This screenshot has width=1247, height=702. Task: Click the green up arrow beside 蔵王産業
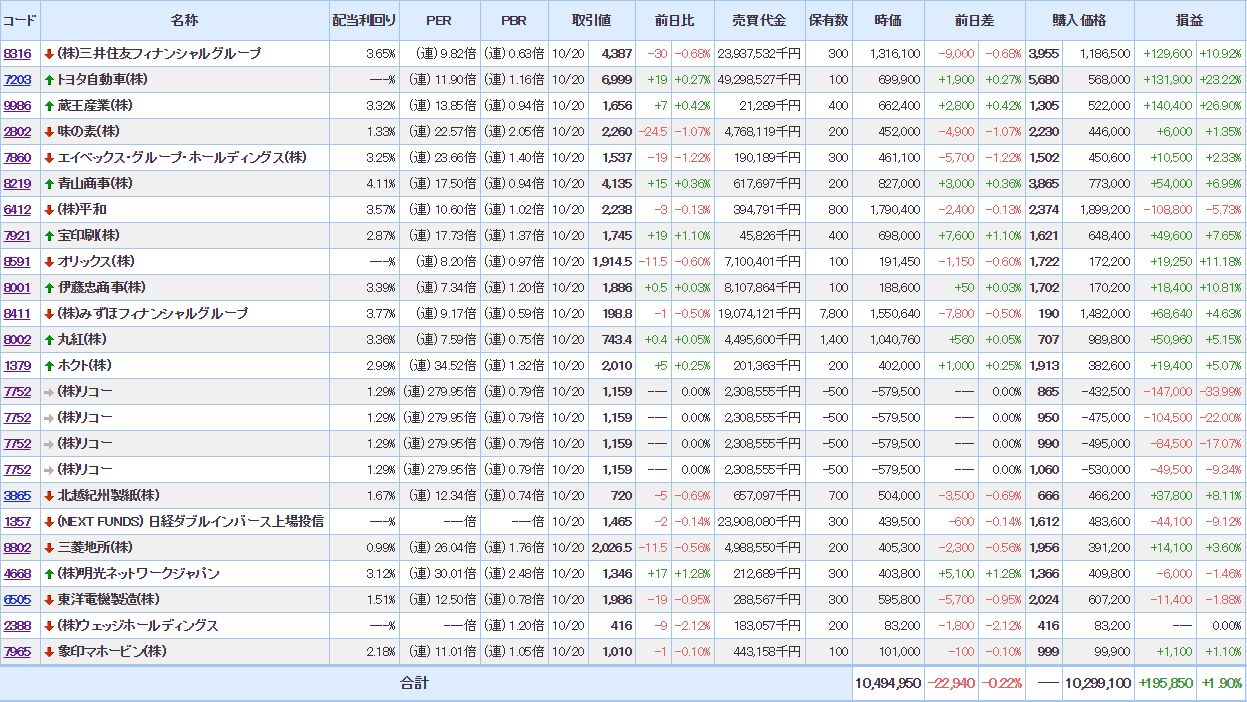[48, 106]
